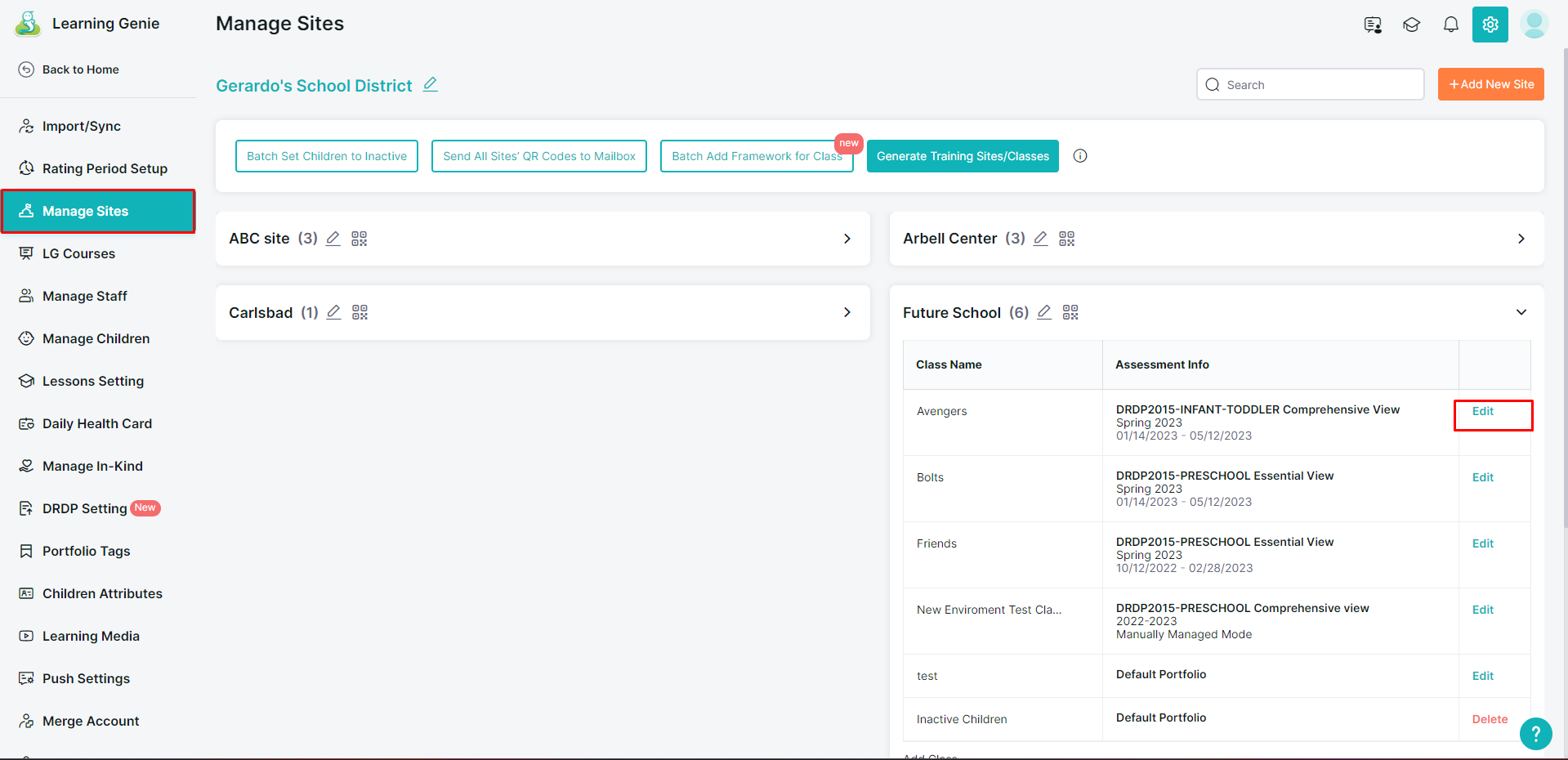This screenshot has height=760, width=1568.
Task: Edit the Arbell Center name pencil
Action: coord(1041,239)
